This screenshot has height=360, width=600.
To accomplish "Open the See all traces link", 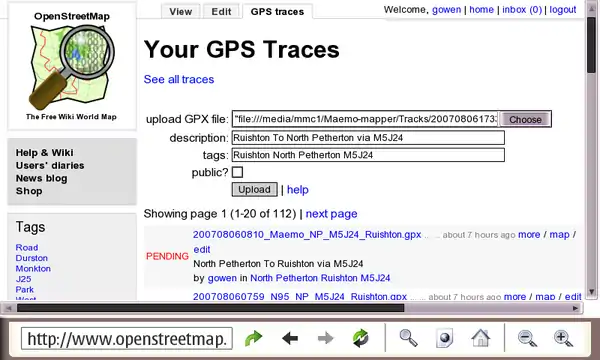I will pyautogui.click(x=179, y=79).
